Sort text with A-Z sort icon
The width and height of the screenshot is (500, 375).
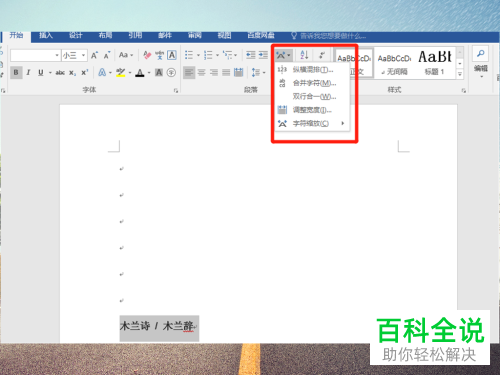(x=304, y=55)
